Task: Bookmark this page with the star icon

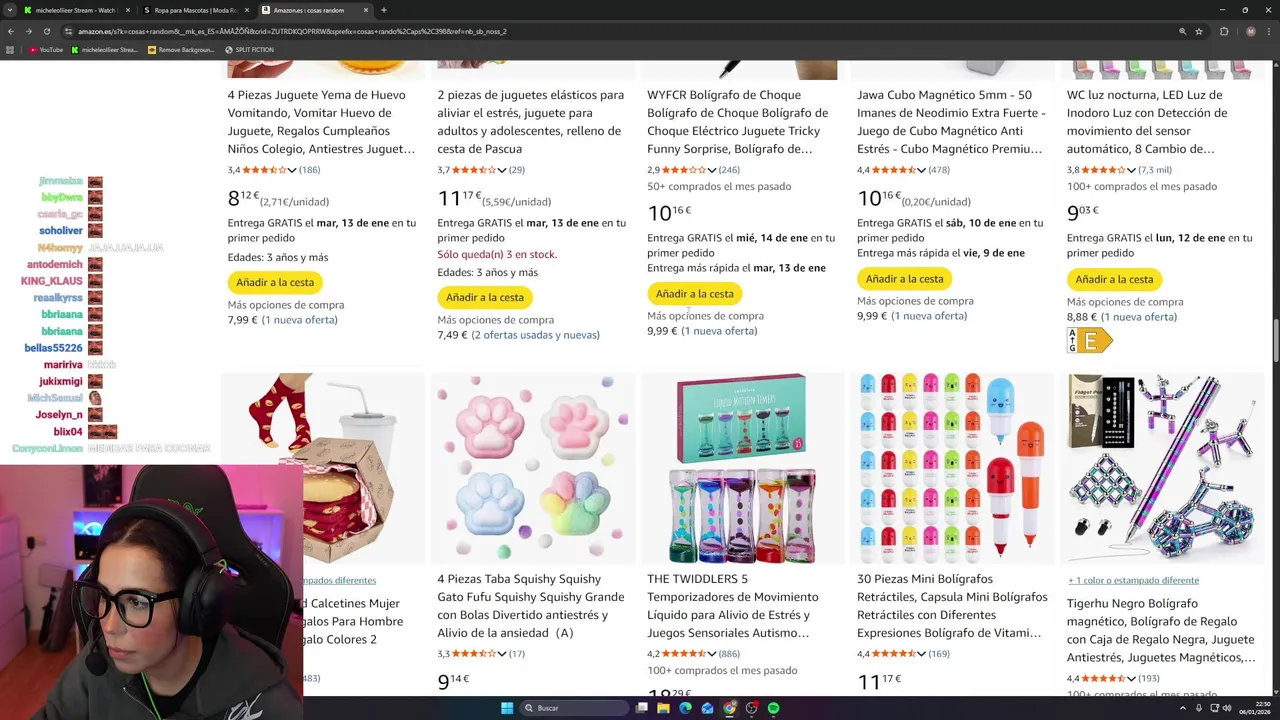Action: coord(1200,31)
